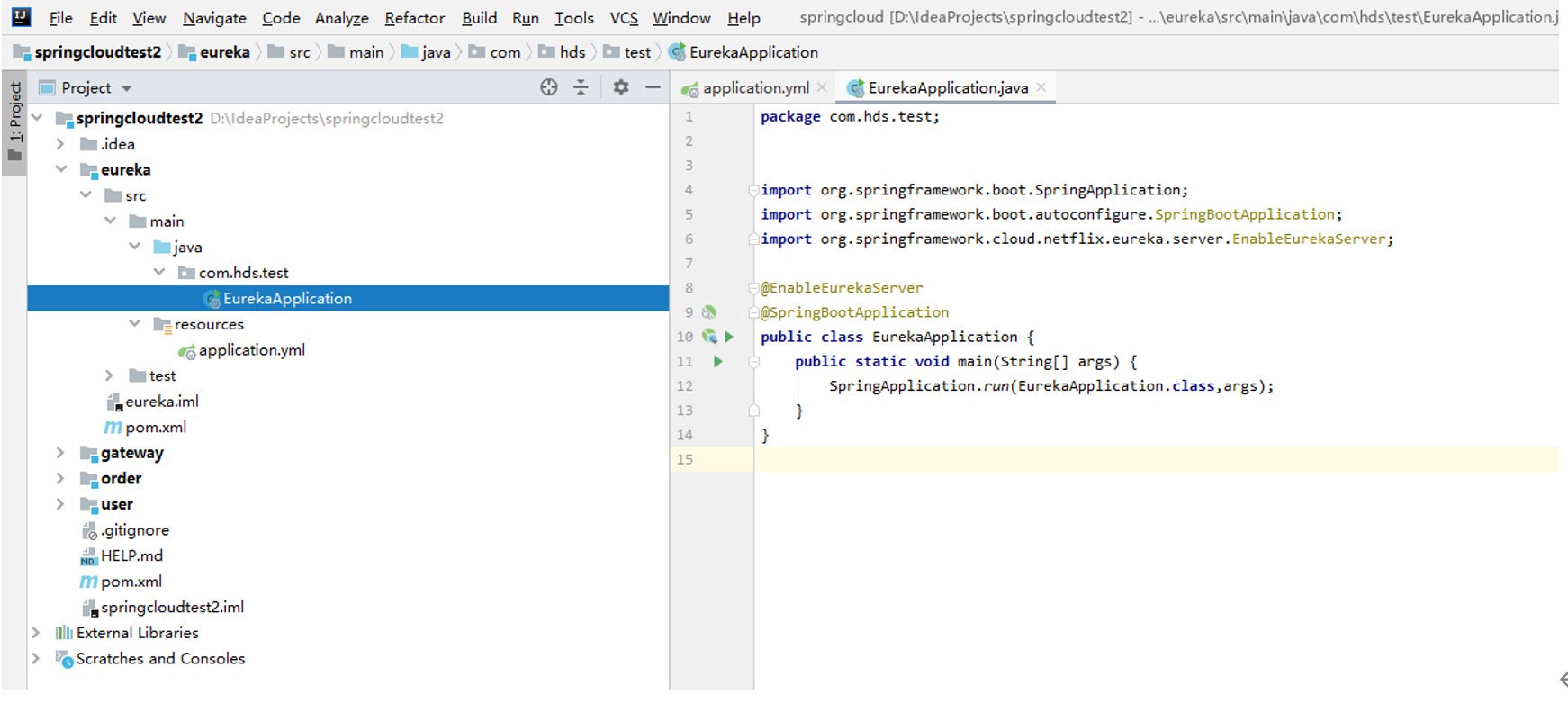Expand the order module
This screenshot has height=704, width=1568.
click(x=60, y=478)
